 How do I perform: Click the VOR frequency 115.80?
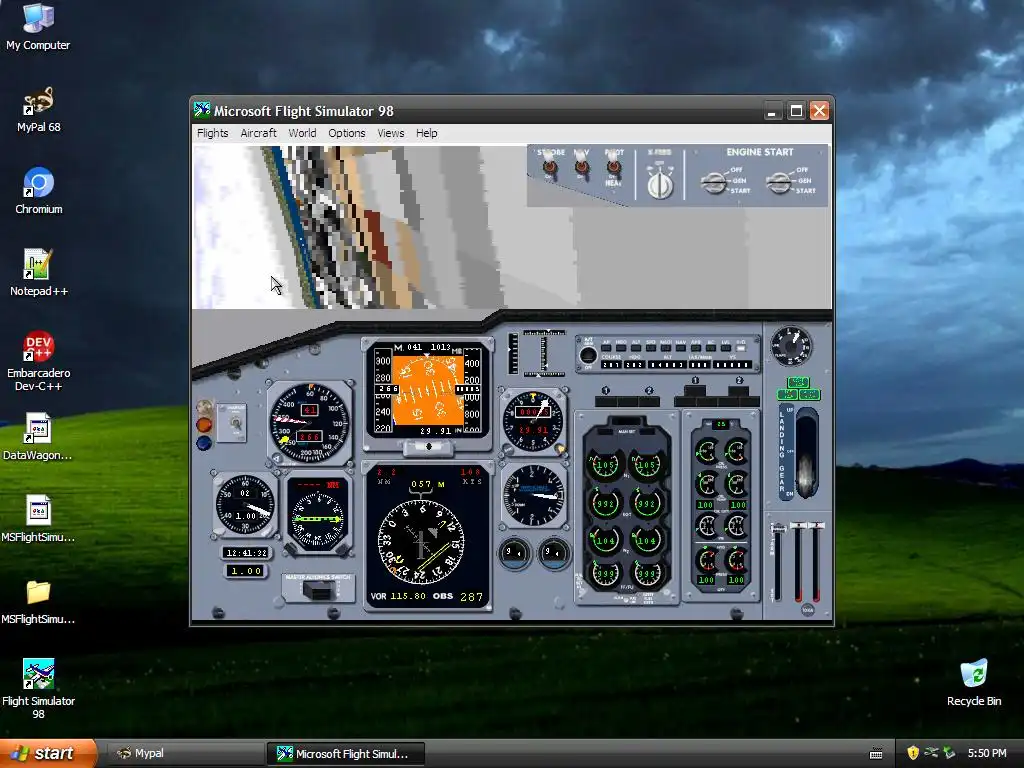(408, 596)
